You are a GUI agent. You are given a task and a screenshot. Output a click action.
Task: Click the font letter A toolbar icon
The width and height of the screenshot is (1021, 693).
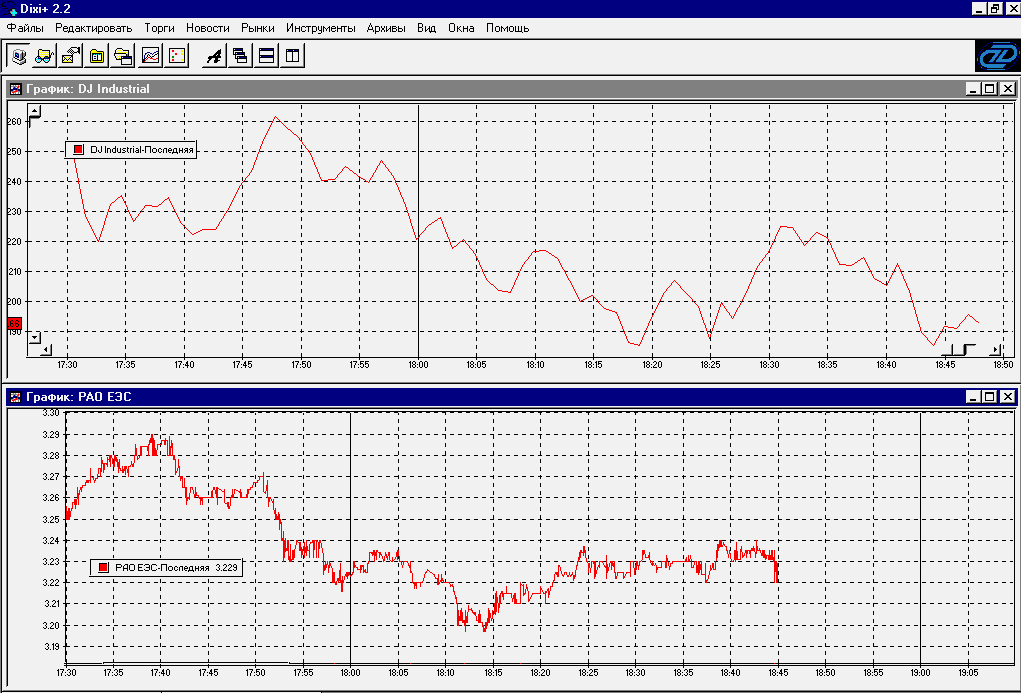pos(214,56)
